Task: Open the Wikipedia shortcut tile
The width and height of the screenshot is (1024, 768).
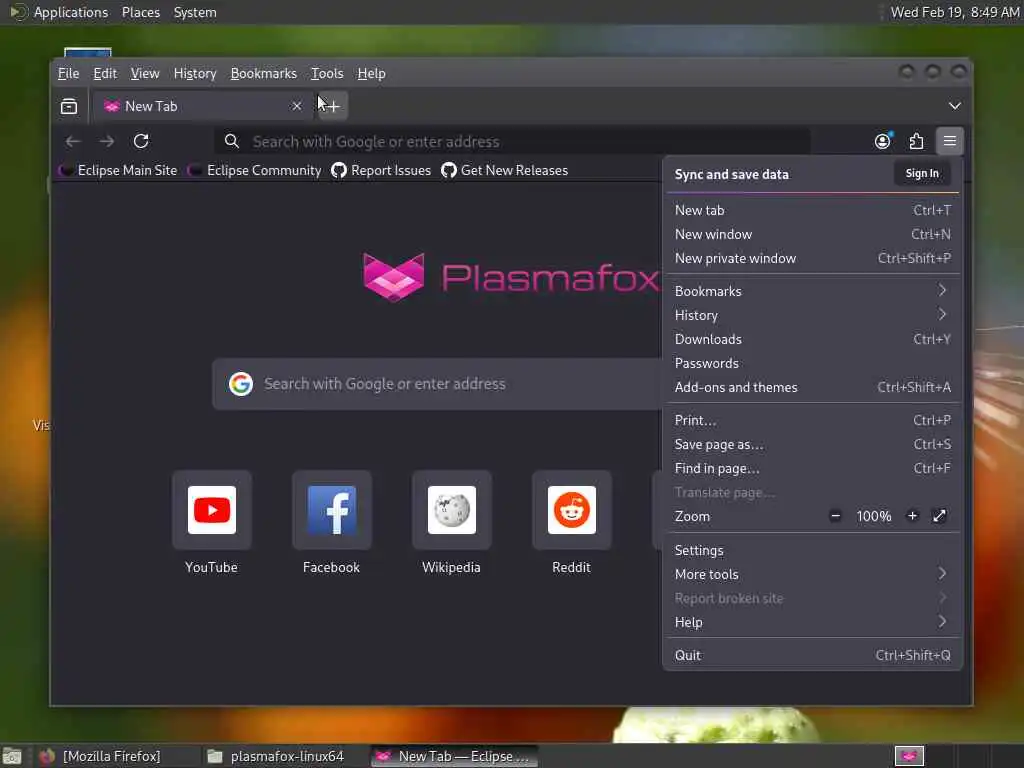Action: click(451, 522)
